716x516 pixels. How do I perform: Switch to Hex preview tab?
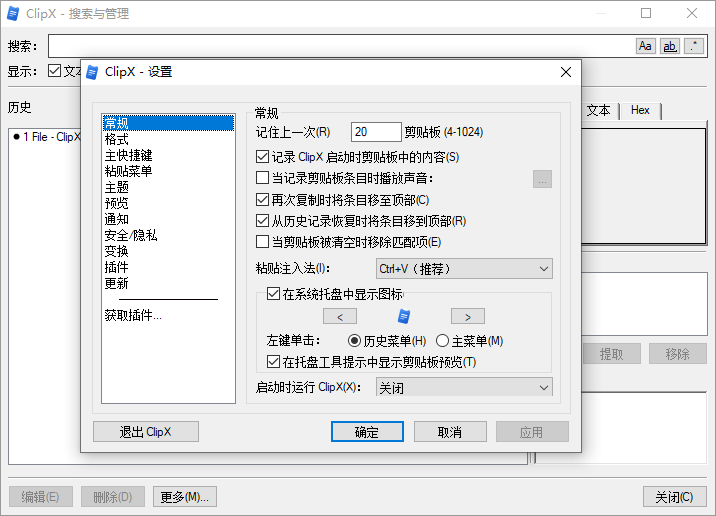pyautogui.click(x=640, y=111)
